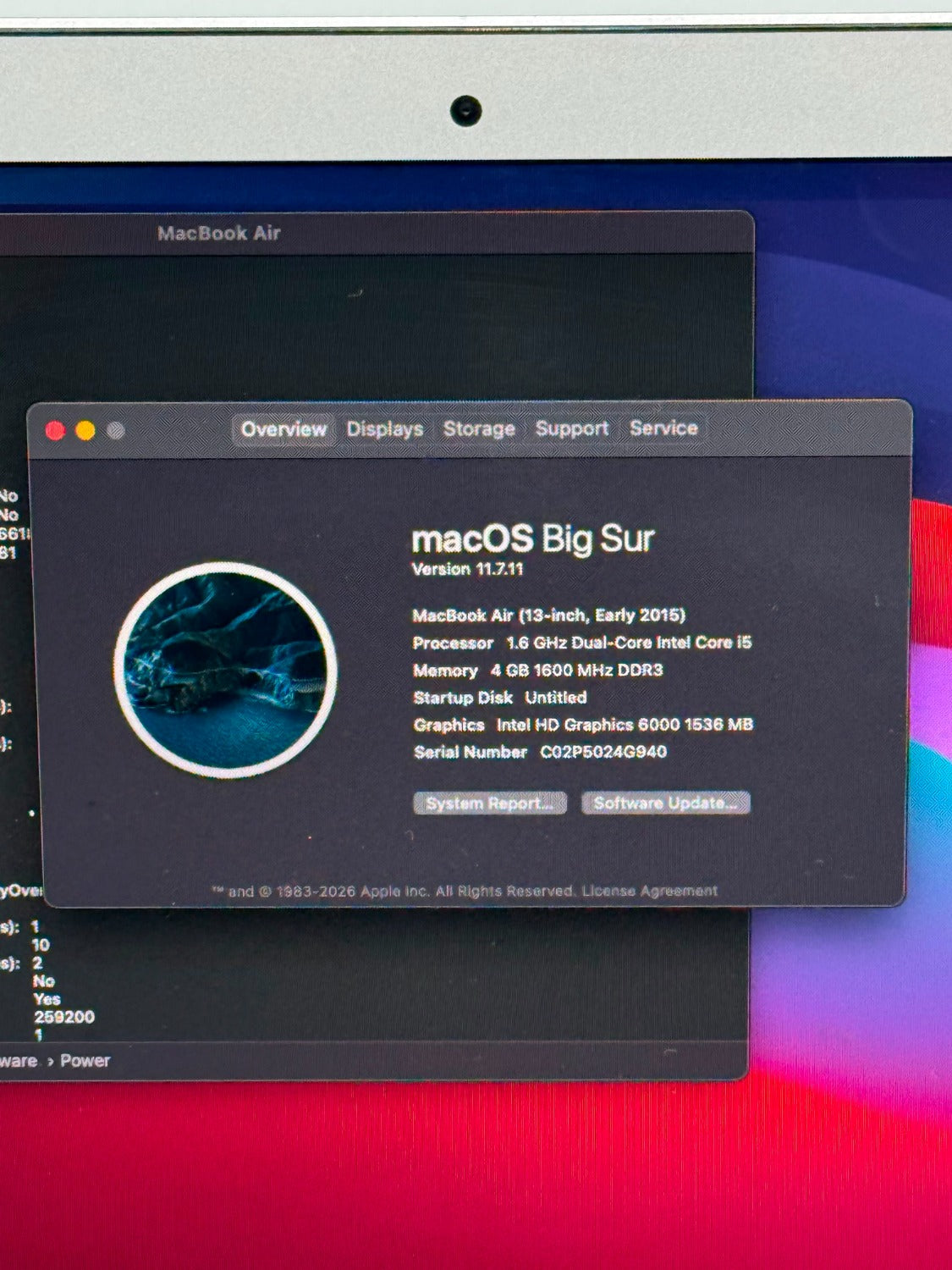Open the Displays tab
Viewport: 952px width, 1270px height.
tap(385, 429)
